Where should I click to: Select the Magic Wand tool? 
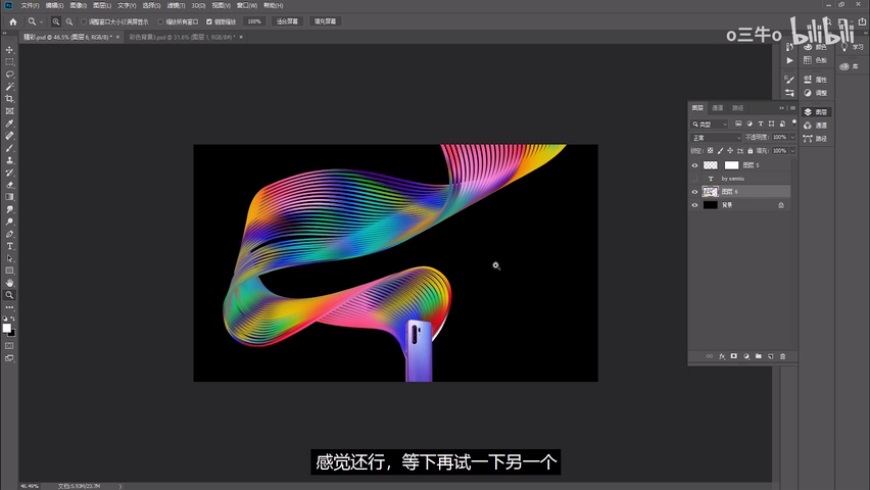(9, 87)
